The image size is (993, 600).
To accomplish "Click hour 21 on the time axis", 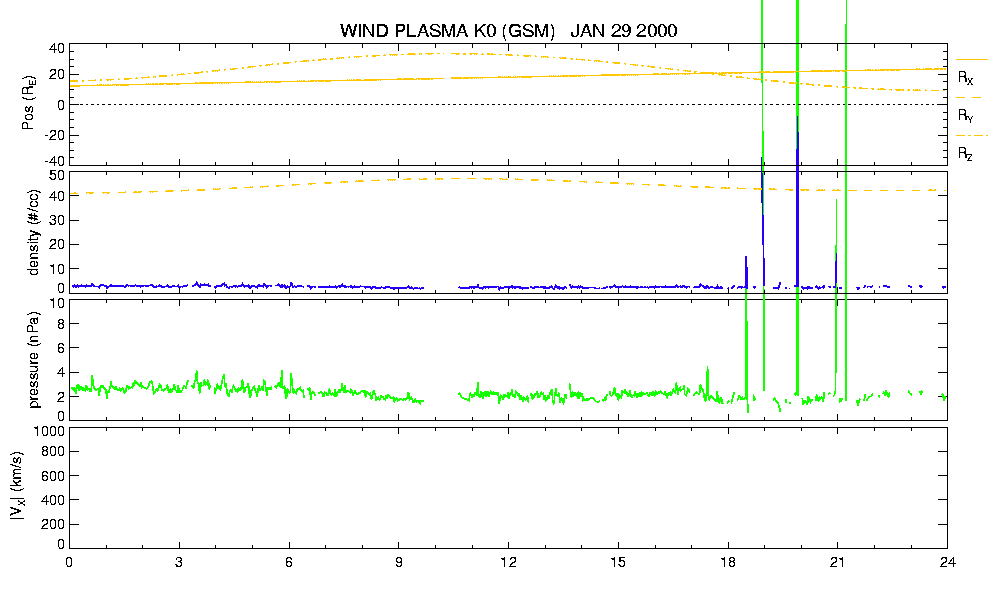I will click(x=838, y=562).
